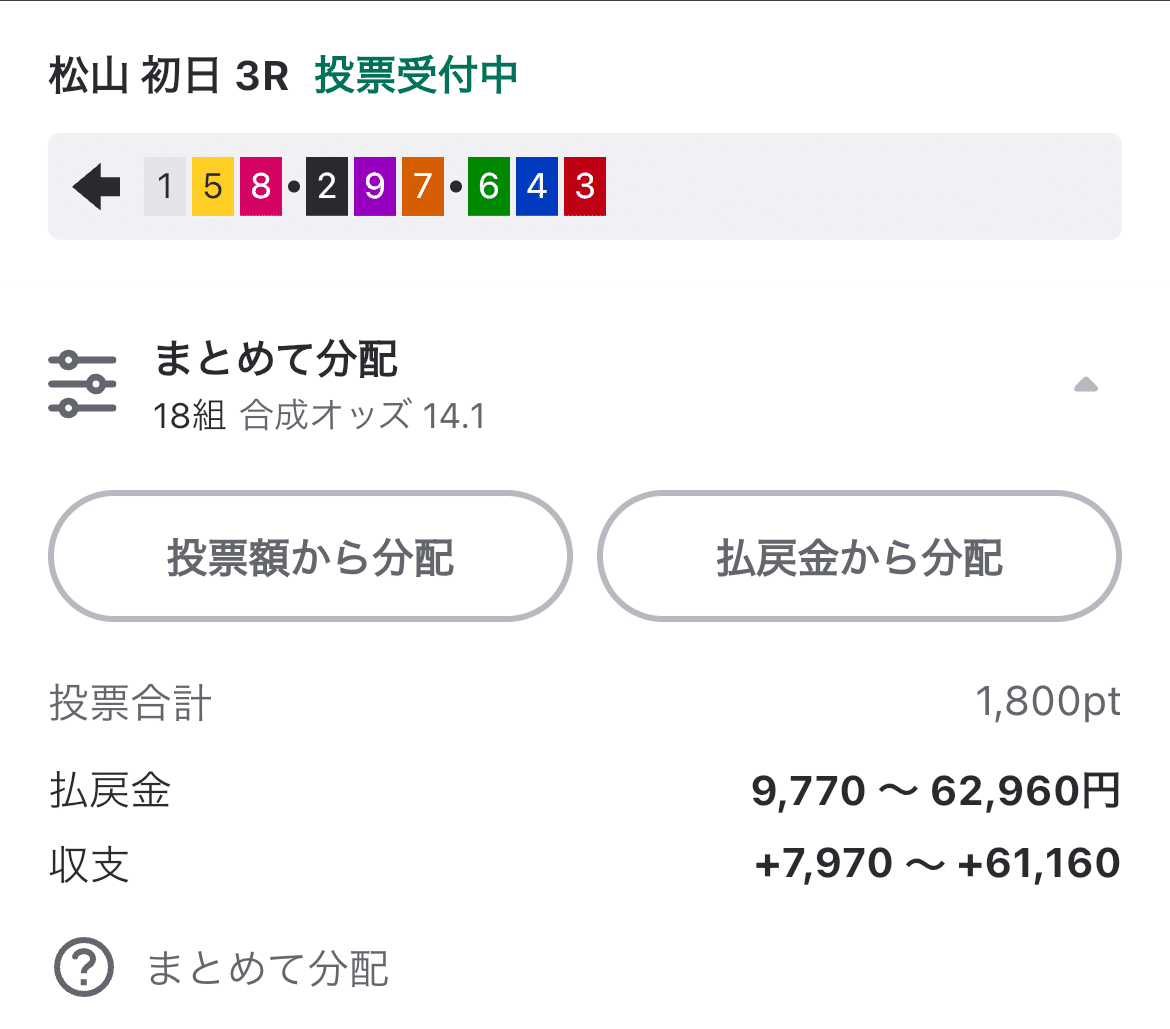The width and height of the screenshot is (1170, 1029).
Task: Click the 投票額から分配 button
Action: click(309, 557)
